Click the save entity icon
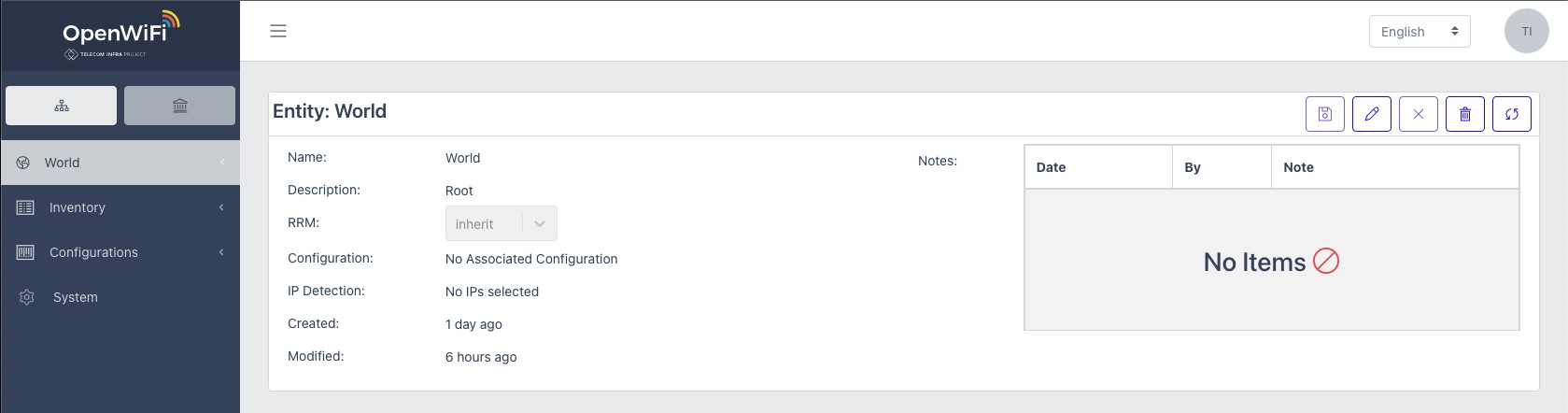1568x413 pixels. pos(1324,114)
